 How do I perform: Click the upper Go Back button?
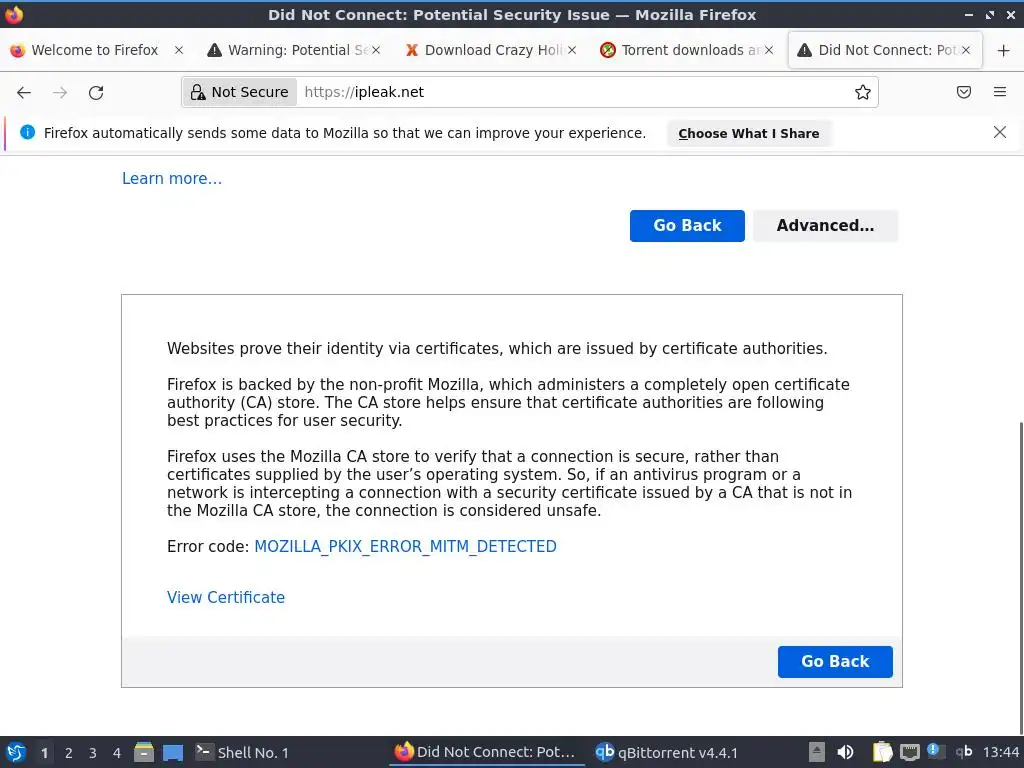click(687, 225)
